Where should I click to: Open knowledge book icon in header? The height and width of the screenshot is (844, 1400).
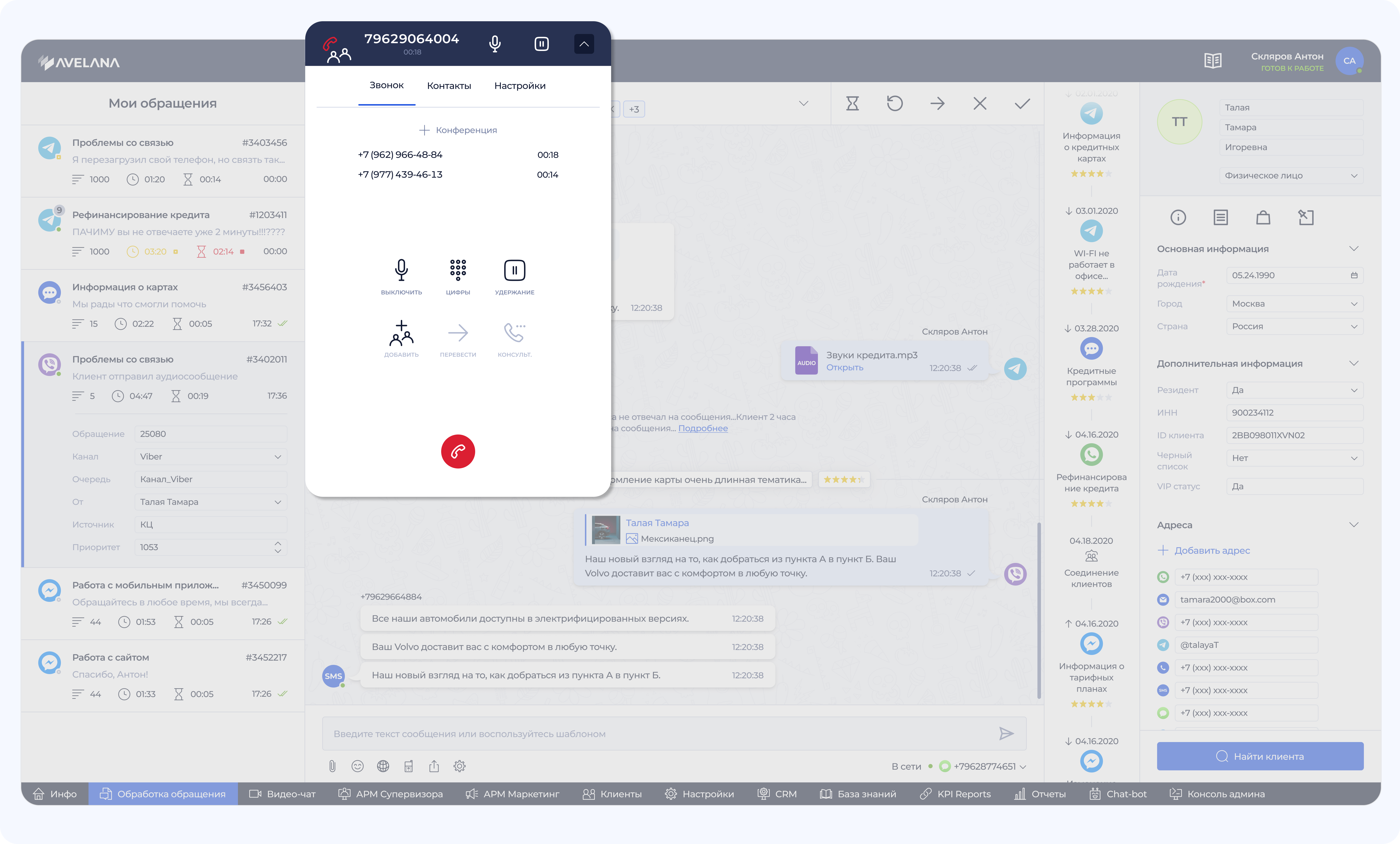click(1213, 61)
